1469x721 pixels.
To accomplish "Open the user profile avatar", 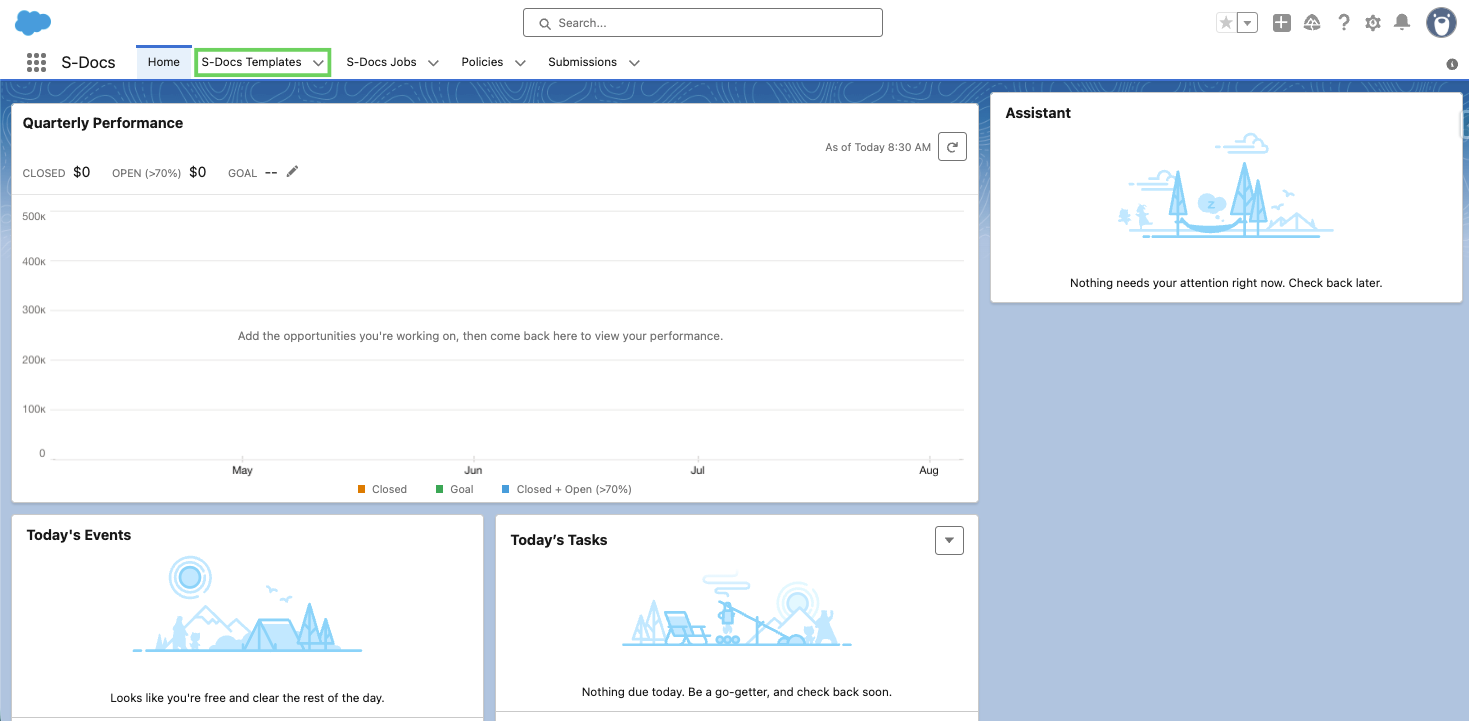I will (1441, 22).
